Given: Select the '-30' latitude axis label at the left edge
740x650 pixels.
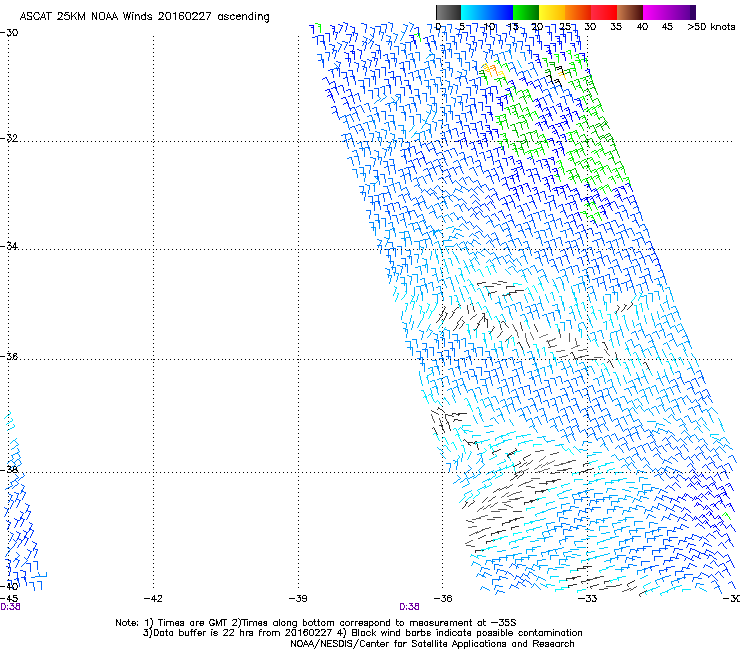Looking at the screenshot, I should point(9,33).
